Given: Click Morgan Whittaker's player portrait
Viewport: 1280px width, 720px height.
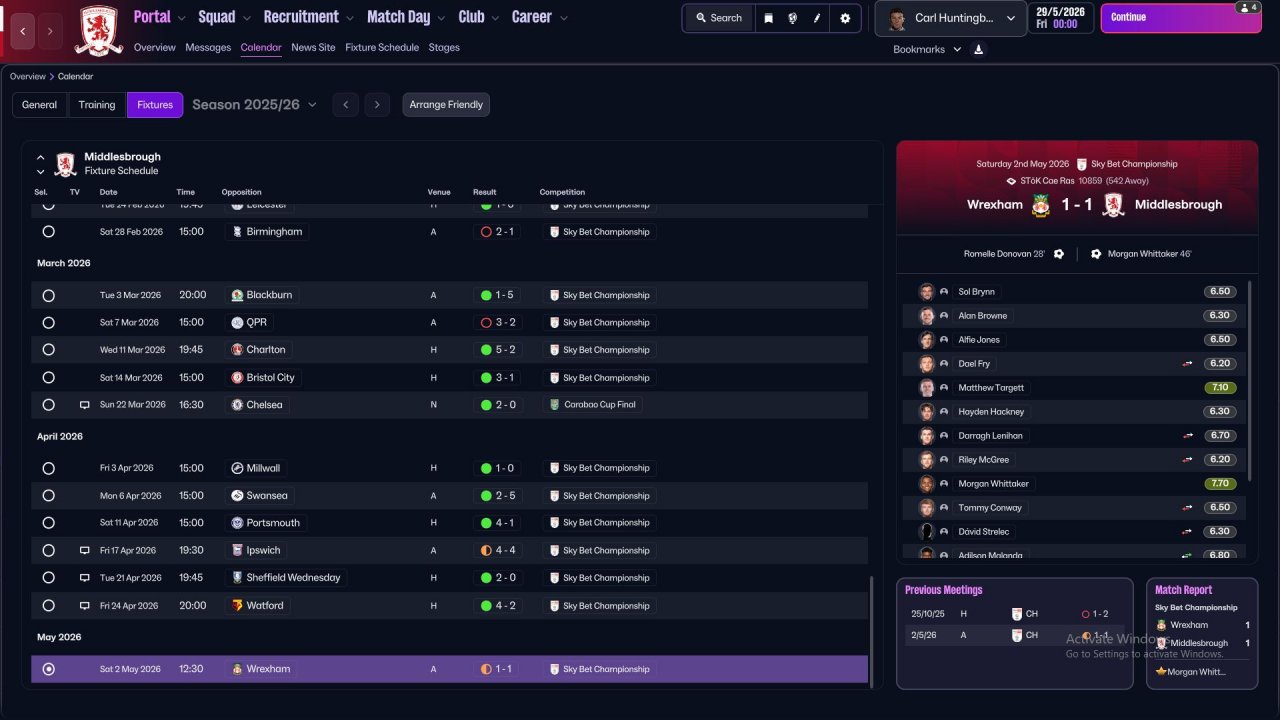Looking at the screenshot, I should (x=926, y=484).
